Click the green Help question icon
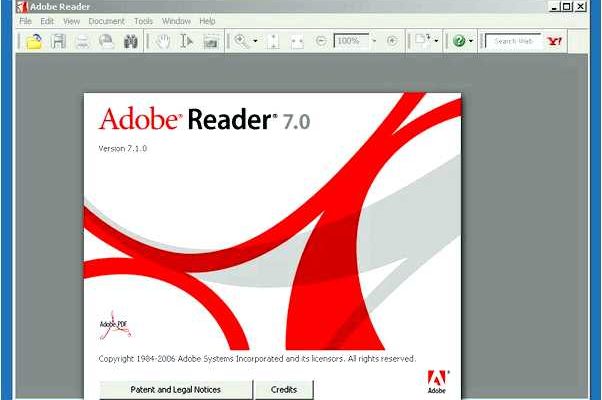Image resolution: width=602 pixels, height=400 pixels. tap(459, 41)
